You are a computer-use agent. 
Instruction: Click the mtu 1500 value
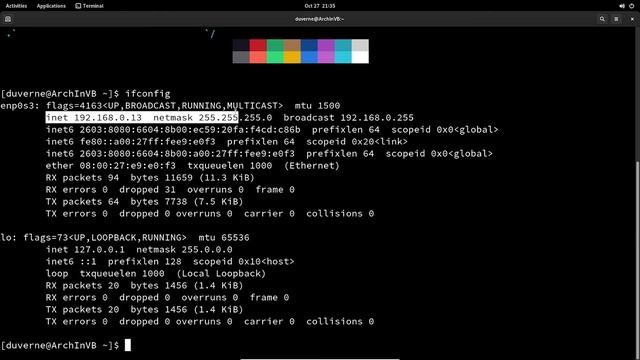(318, 106)
